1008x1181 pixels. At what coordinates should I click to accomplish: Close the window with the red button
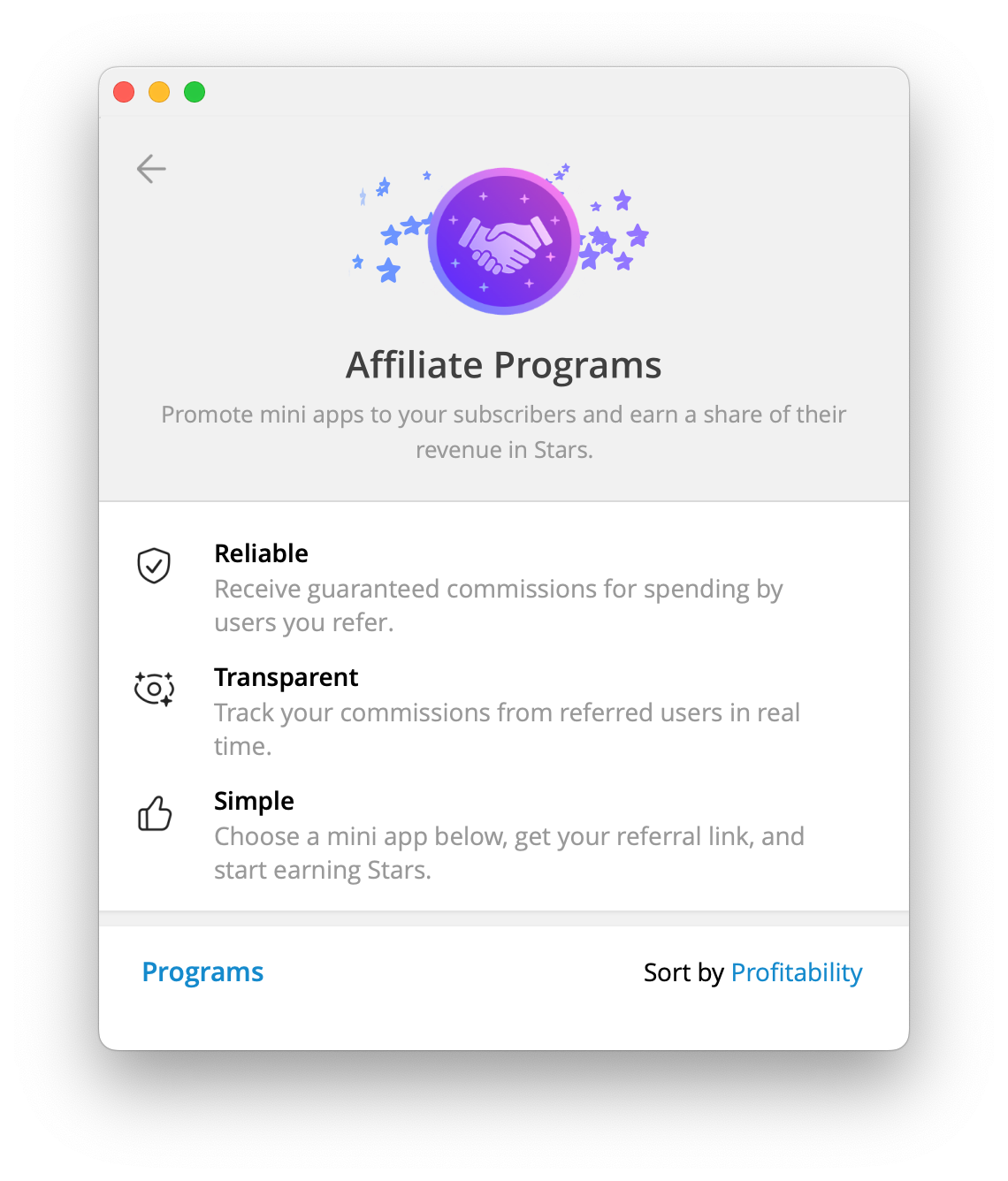click(124, 92)
